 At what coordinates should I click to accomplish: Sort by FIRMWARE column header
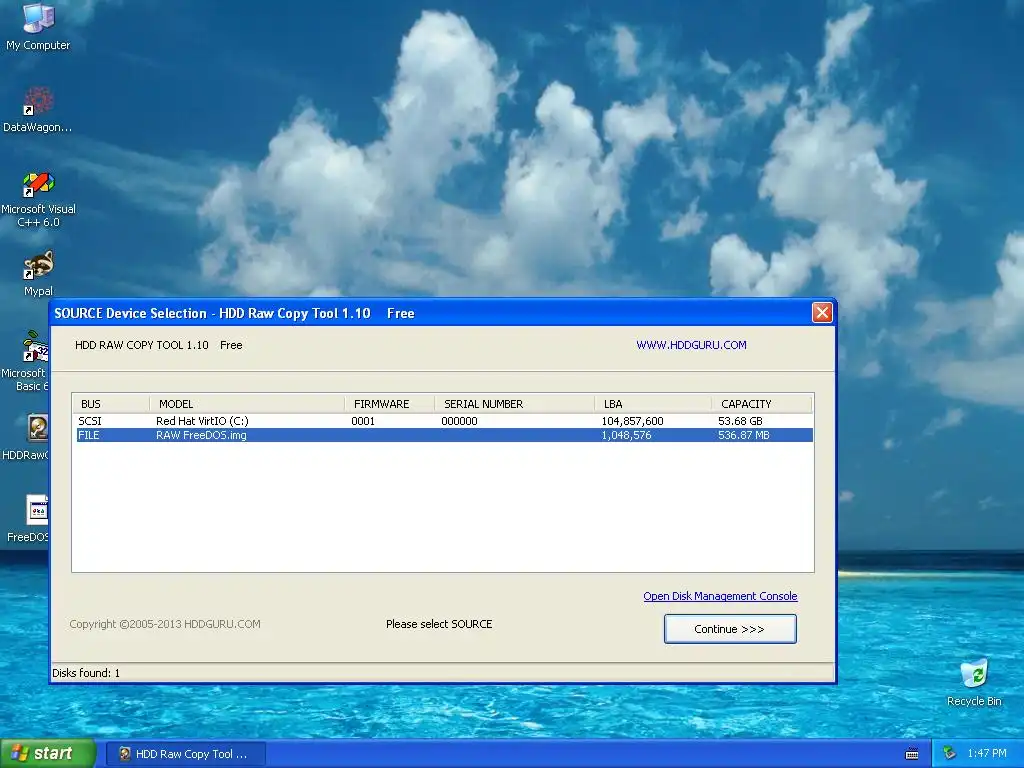(389, 404)
